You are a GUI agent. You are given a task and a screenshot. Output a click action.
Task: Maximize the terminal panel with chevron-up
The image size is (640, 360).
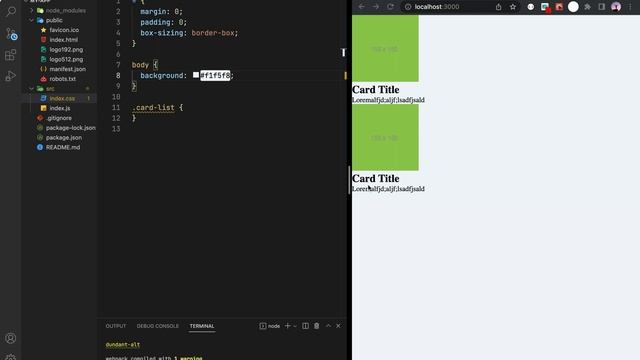(328, 326)
